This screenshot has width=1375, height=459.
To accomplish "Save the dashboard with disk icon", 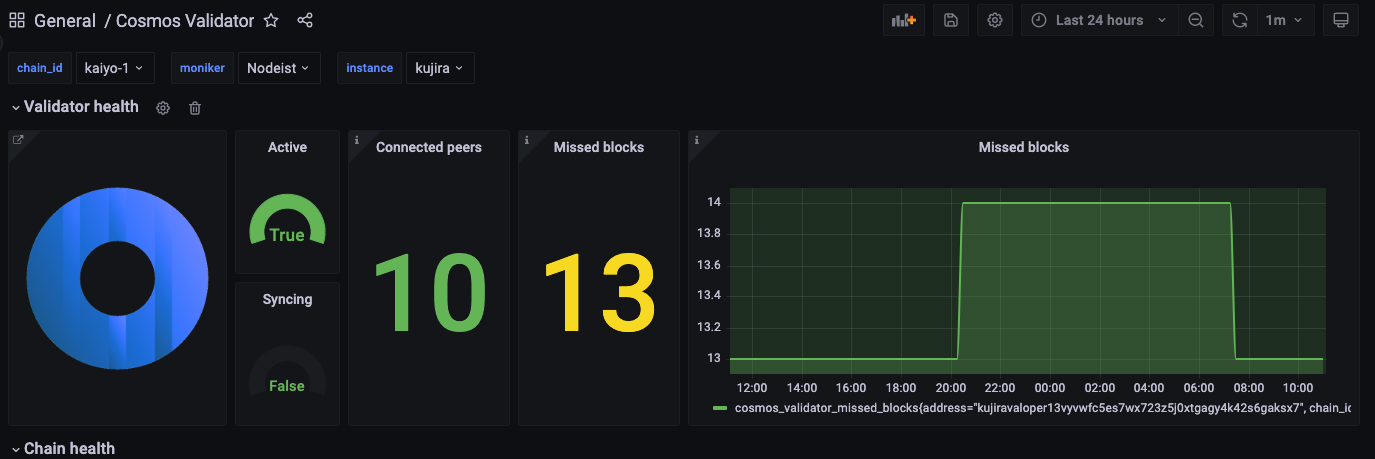I will 951,20.
